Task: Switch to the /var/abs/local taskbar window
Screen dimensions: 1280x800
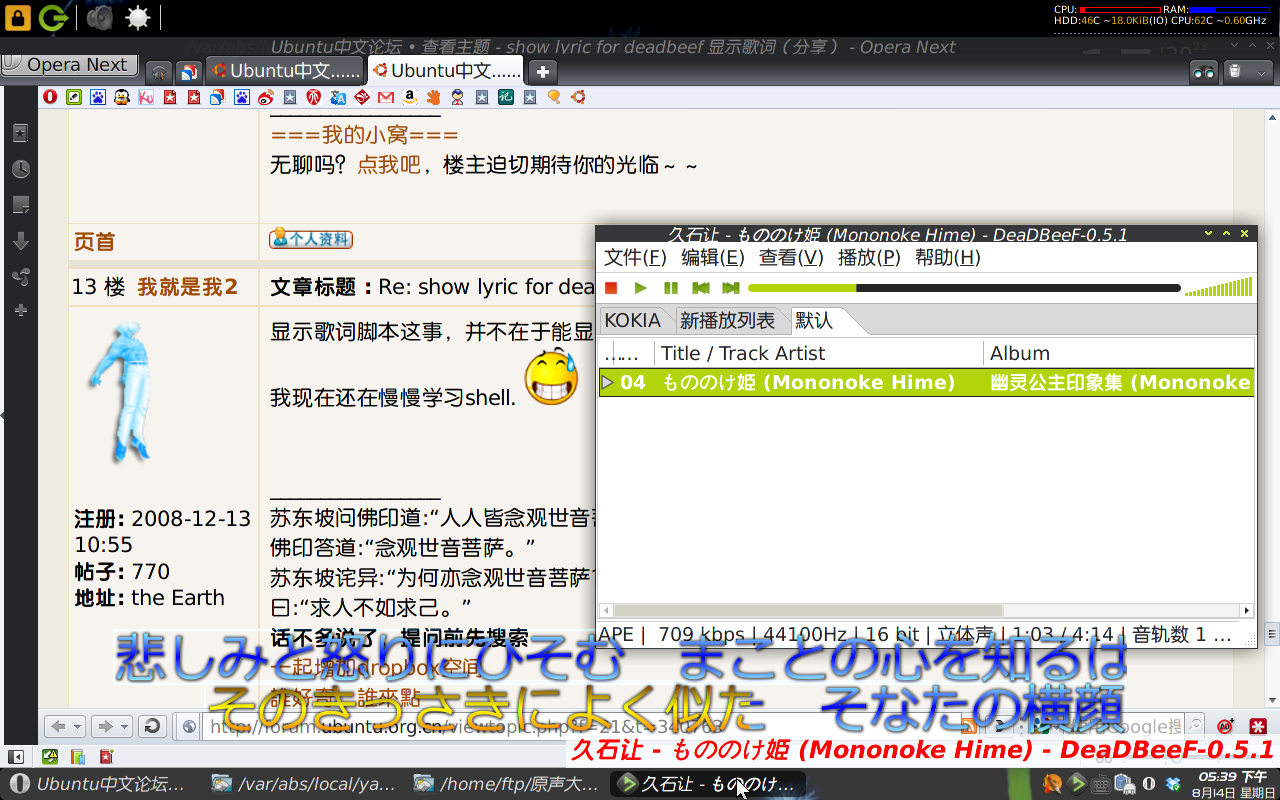Action: click(303, 784)
